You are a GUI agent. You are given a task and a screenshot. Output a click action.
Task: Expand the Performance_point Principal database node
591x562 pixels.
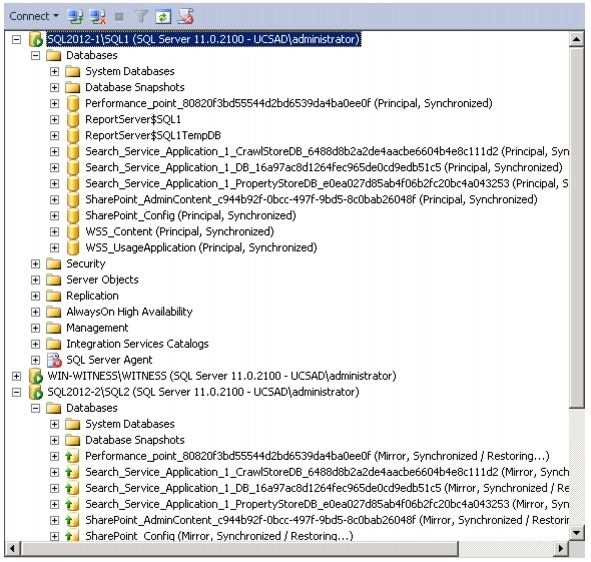(x=54, y=104)
